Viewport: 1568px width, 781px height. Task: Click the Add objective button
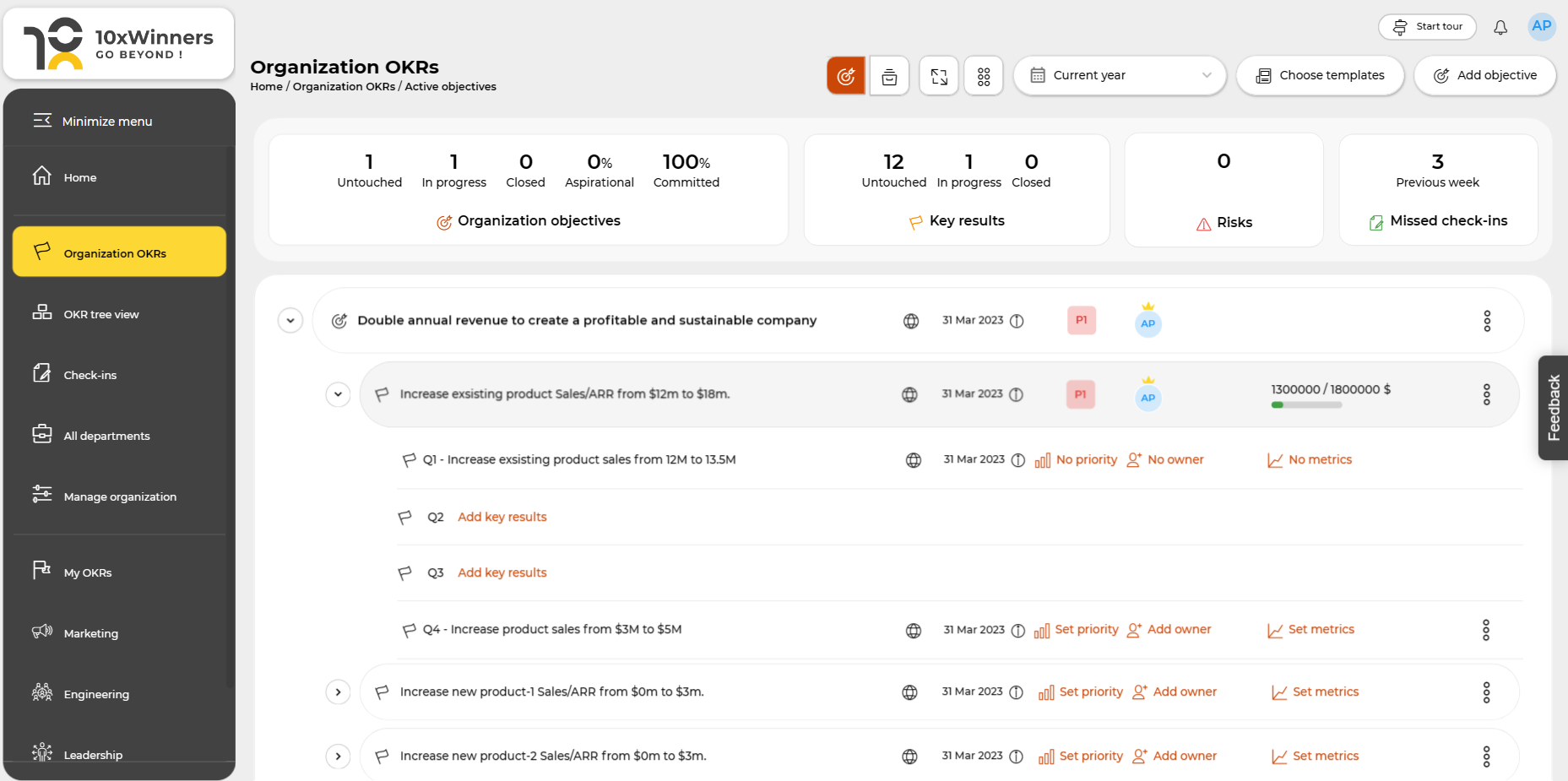tap(1485, 75)
